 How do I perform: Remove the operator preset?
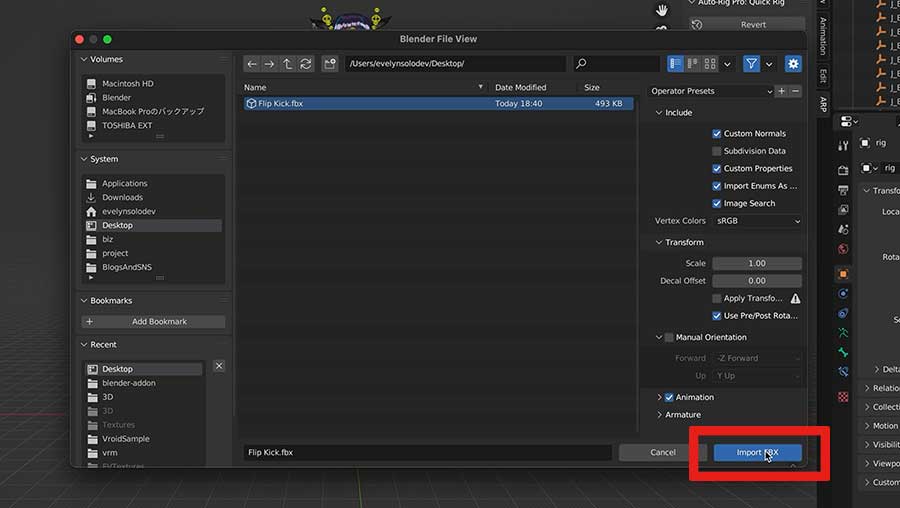[x=795, y=91]
